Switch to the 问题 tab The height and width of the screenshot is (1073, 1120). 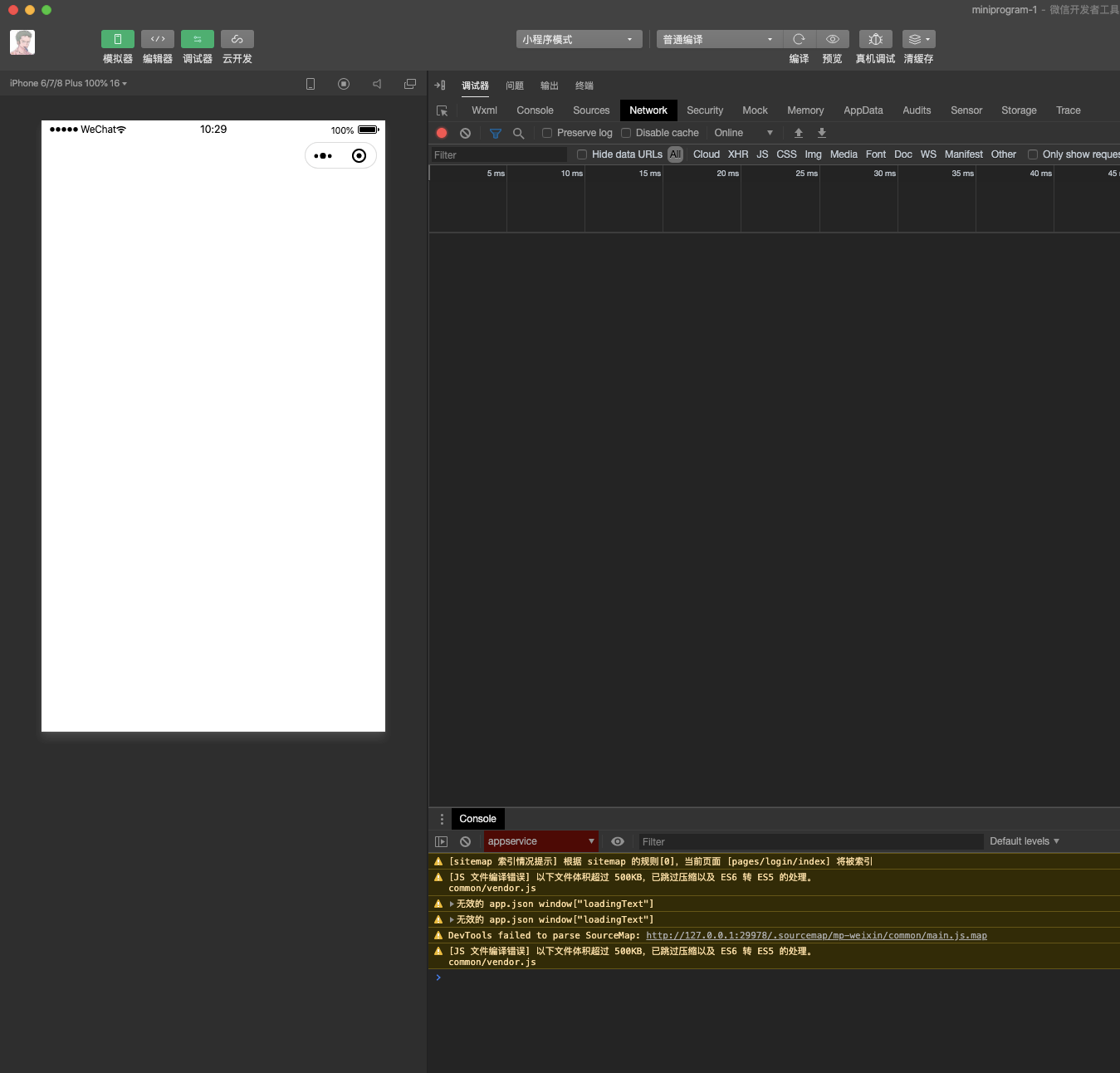515,86
